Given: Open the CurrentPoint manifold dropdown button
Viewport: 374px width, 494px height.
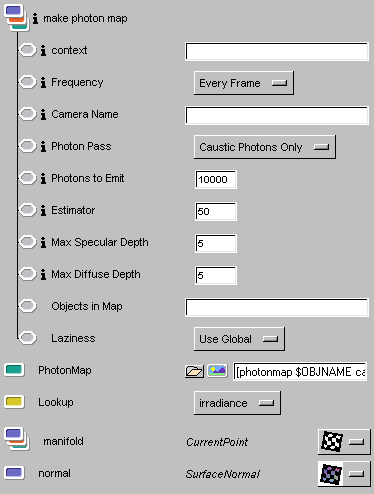Looking at the screenshot, I should (x=356, y=442).
